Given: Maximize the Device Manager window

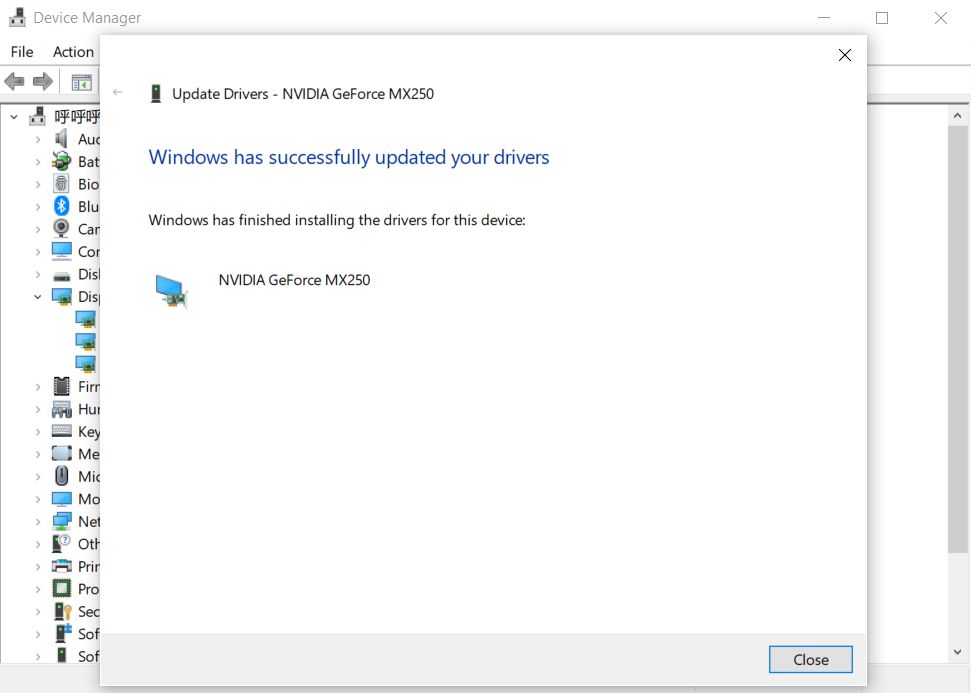Looking at the screenshot, I should [x=882, y=18].
